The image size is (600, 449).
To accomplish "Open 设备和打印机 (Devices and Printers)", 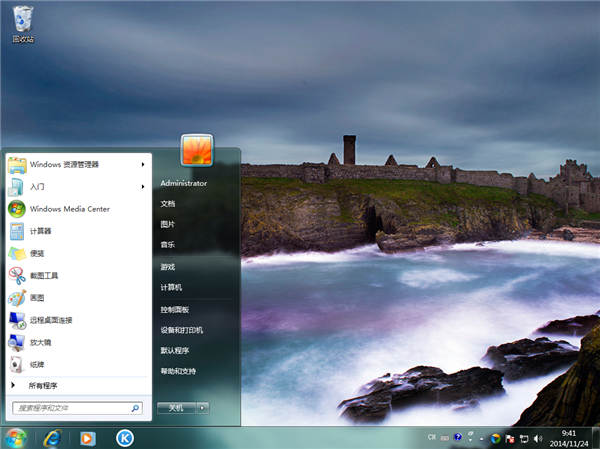I will coord(182,330).
